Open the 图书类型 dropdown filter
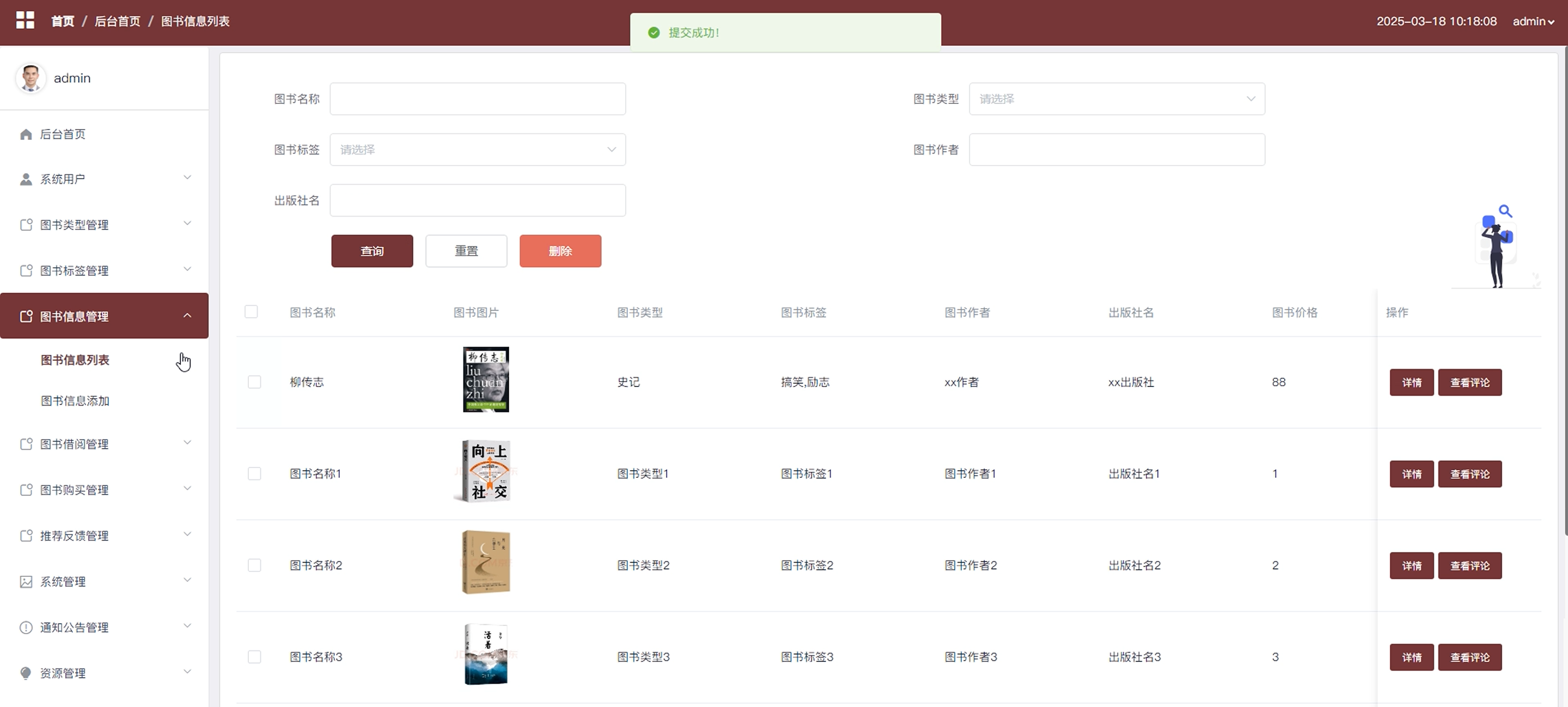1568x707 pixels. point(1116,99)
